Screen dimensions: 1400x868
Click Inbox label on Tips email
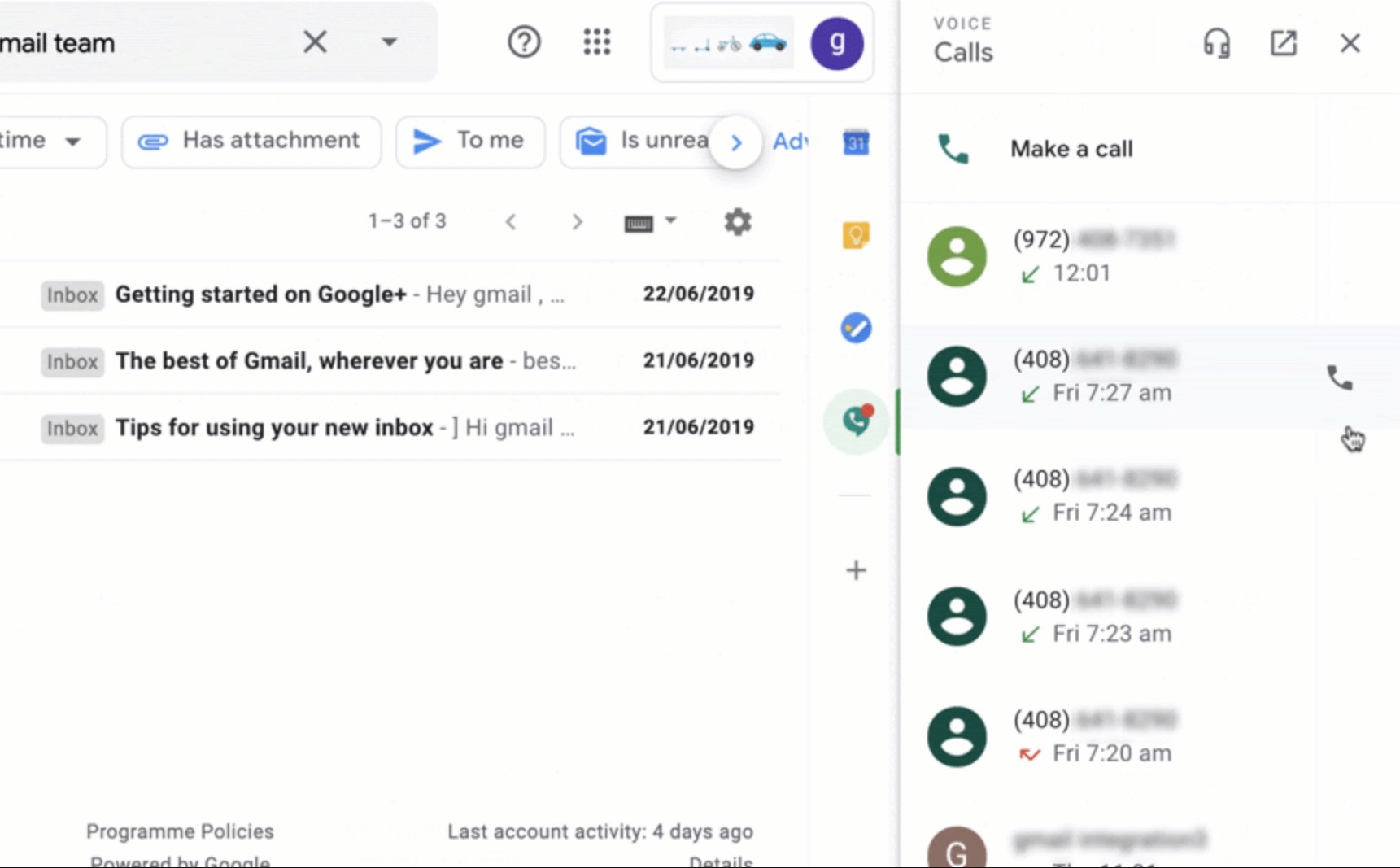(72, 429)
